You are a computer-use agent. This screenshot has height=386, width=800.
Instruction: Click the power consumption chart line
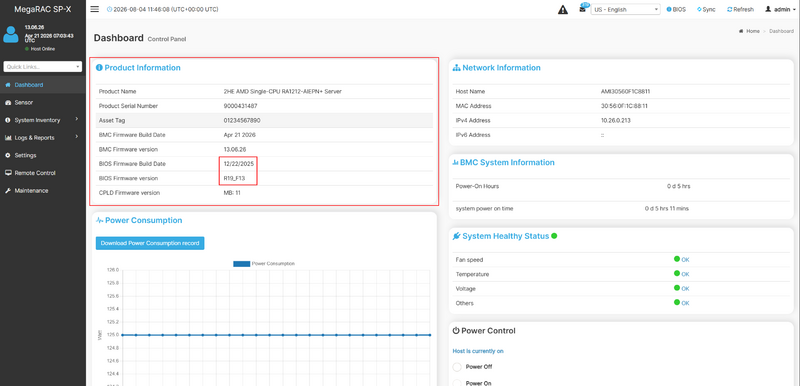pos(276,335)
